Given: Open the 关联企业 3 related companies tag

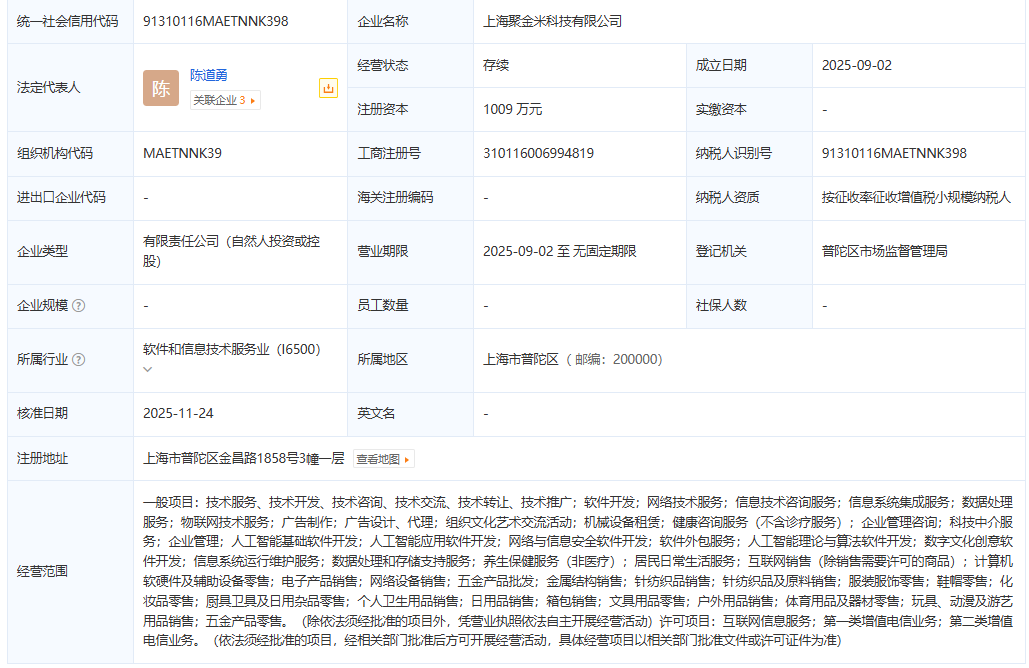Looking at the screenshot, I should 225,100.
